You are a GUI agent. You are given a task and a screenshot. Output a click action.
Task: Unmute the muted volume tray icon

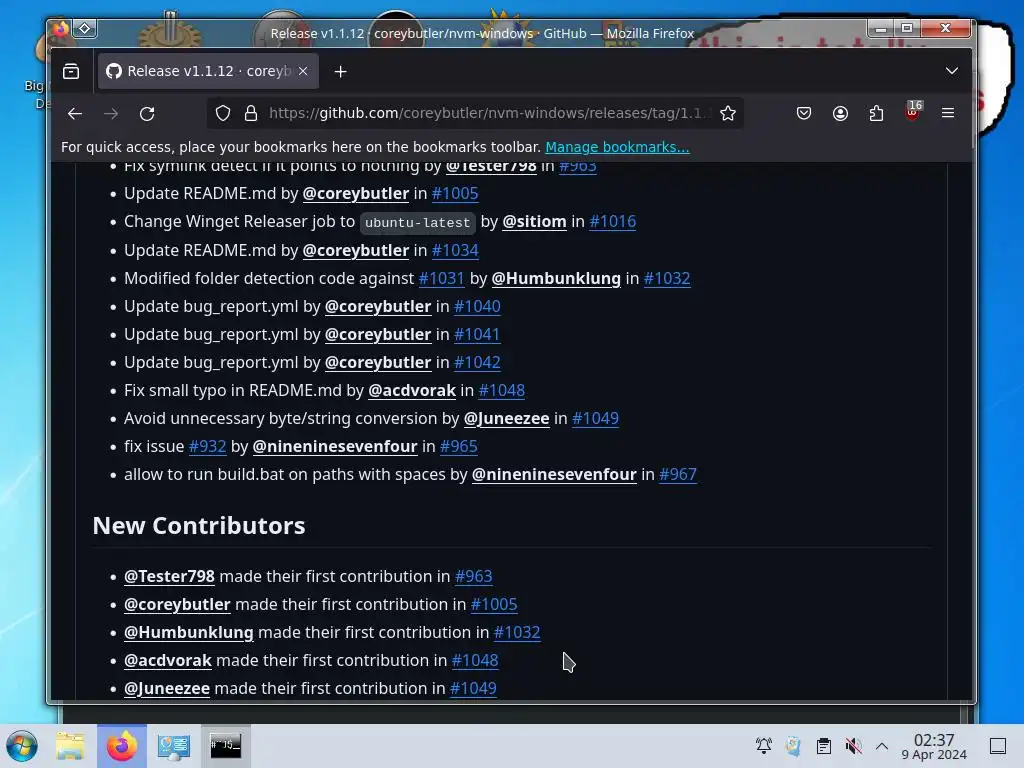tap(853, 746)
